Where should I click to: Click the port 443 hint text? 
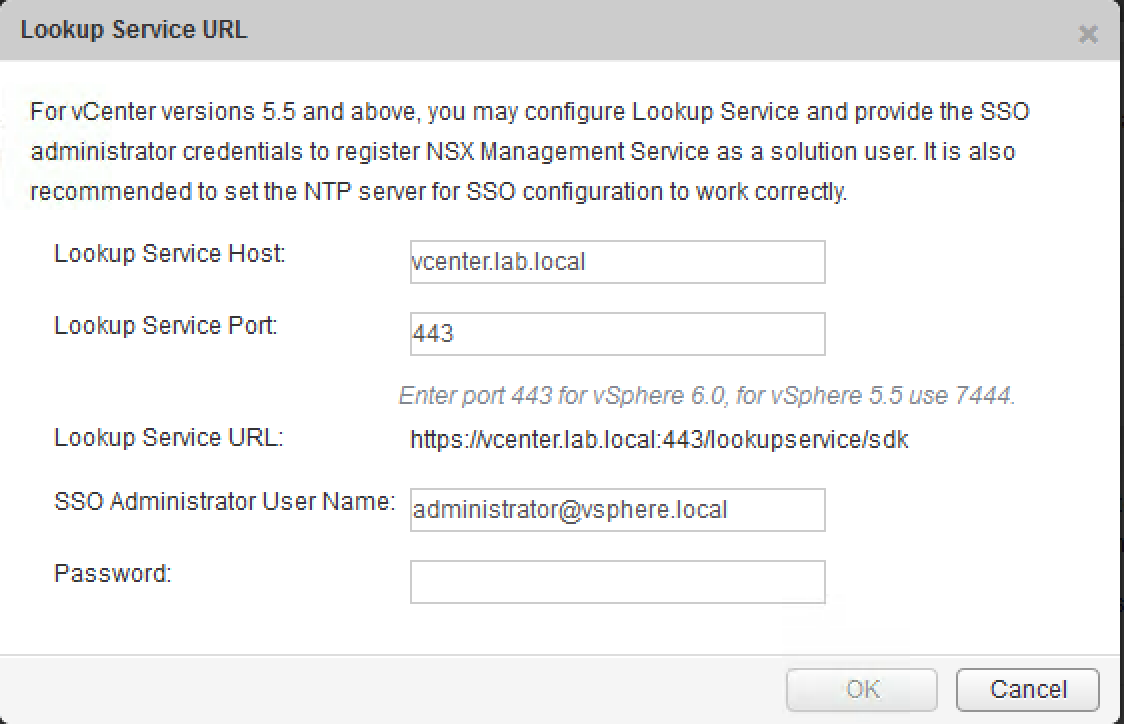coord(707,395)
